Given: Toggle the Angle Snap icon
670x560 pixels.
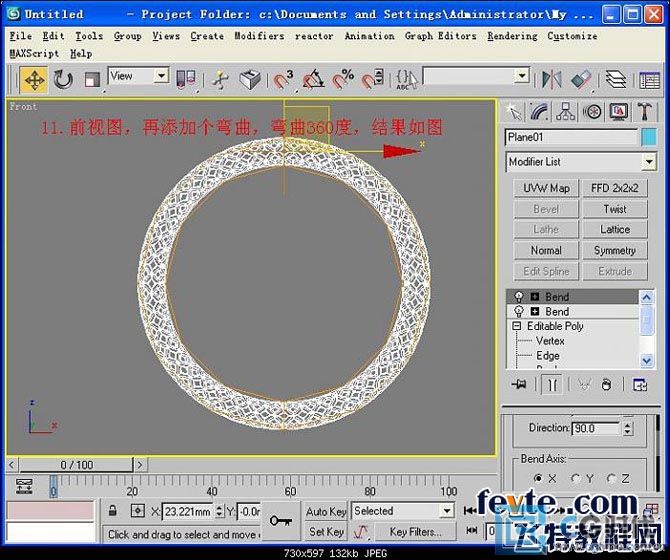Looking at the screenshot, I should coord(313,80).
